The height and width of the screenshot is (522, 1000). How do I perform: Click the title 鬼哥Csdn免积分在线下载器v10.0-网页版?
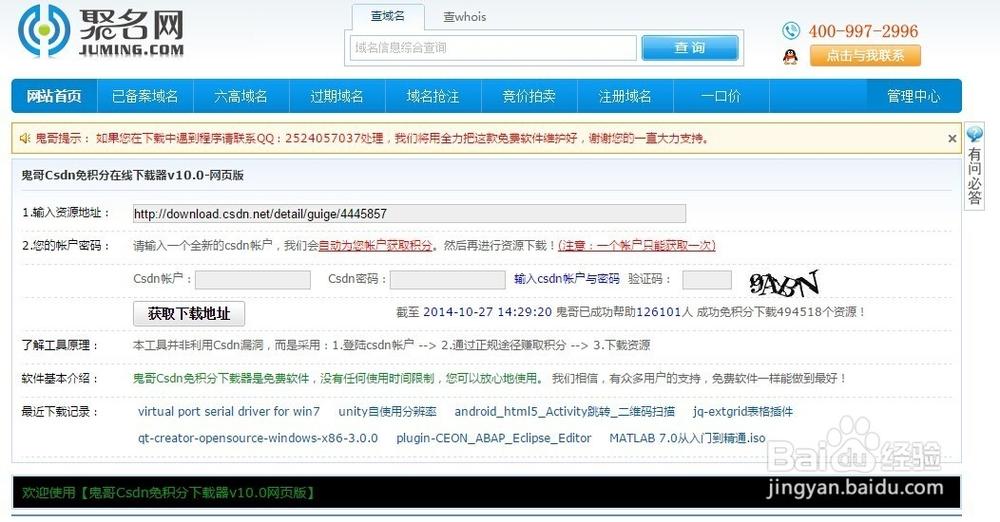coord(133,175)
